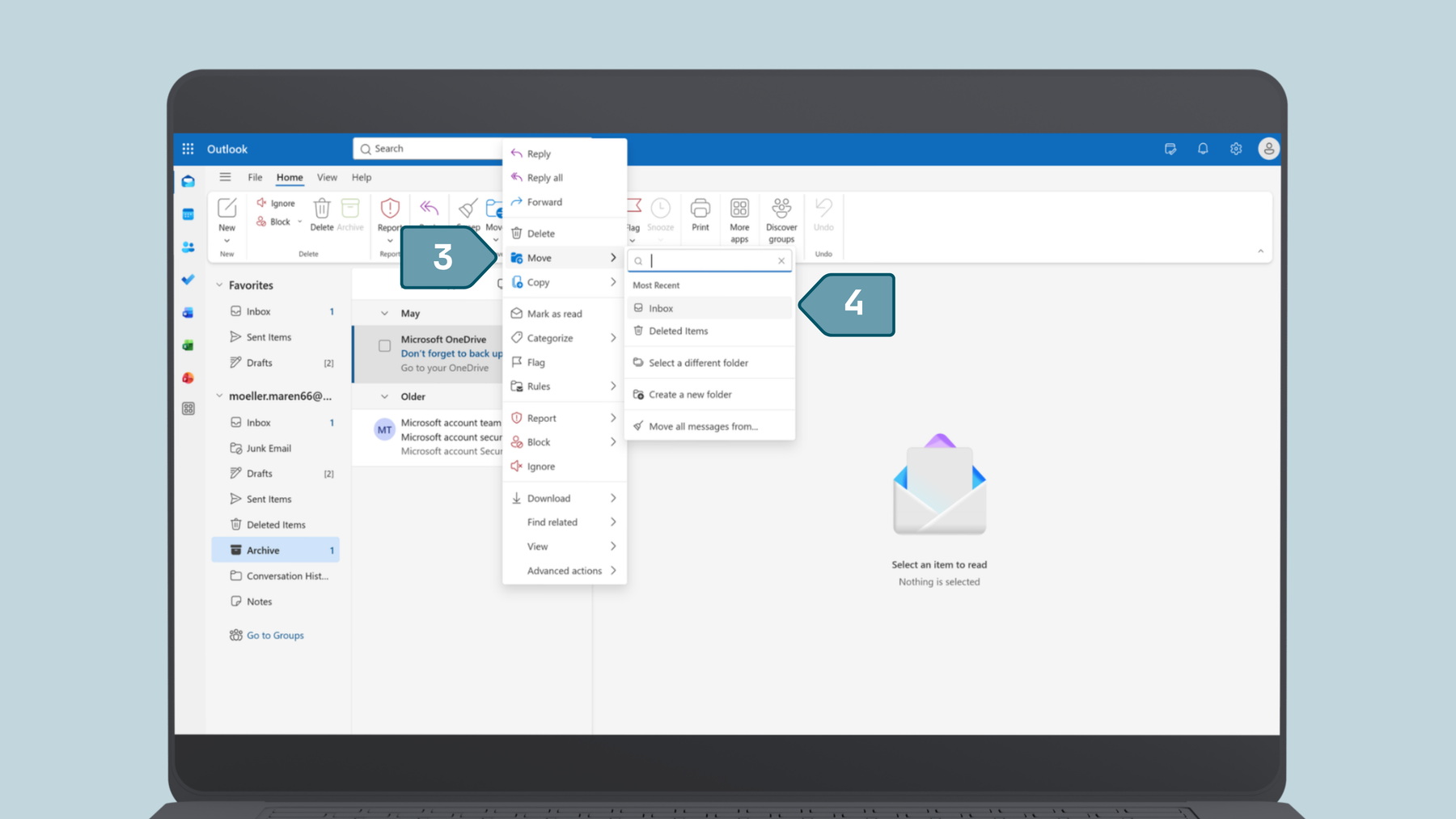
Task: Click the Sweep broom icon
Action: click(468, 209)
